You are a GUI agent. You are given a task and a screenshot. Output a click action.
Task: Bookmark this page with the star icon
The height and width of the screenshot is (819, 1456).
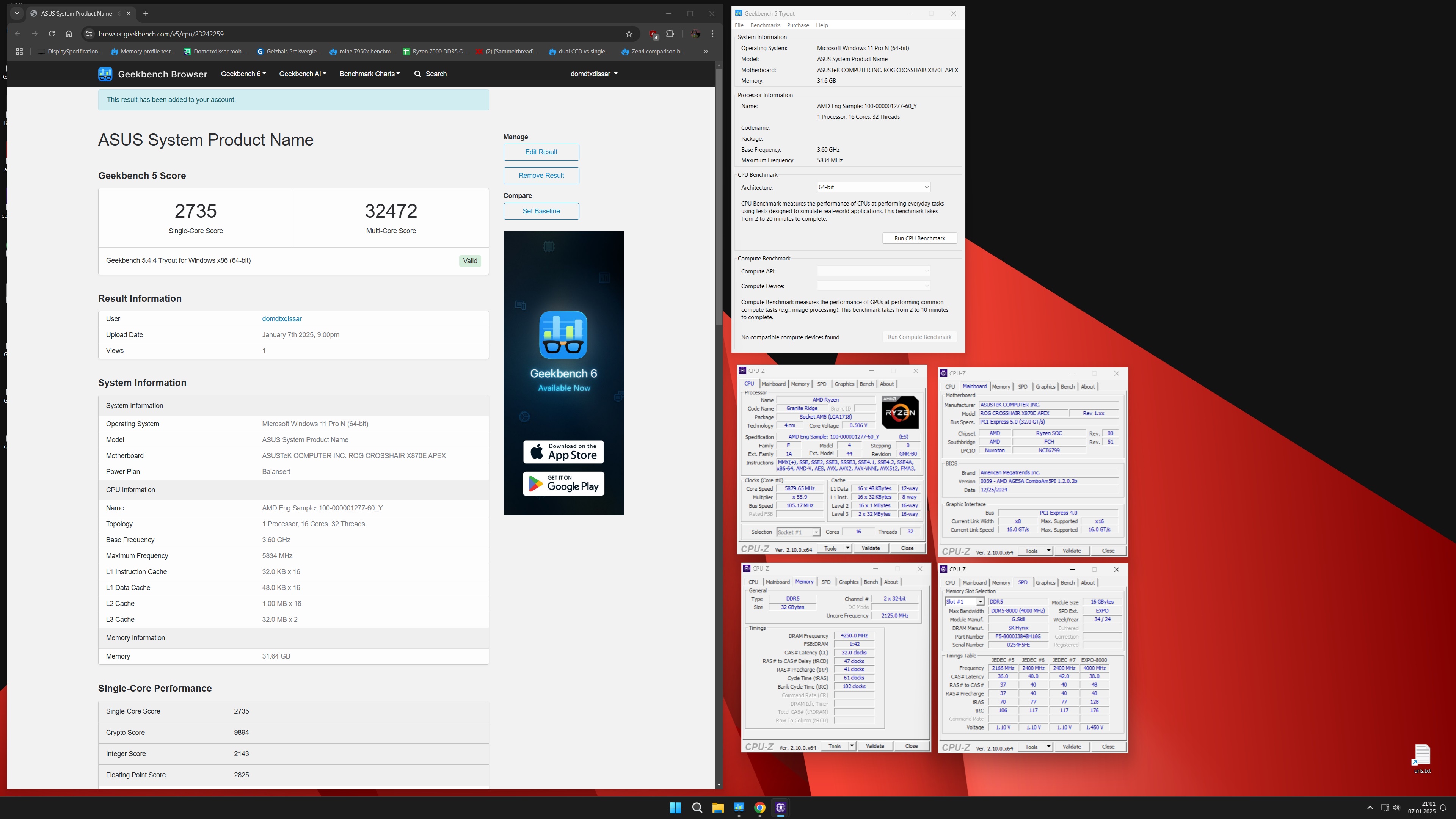[629, 34]
